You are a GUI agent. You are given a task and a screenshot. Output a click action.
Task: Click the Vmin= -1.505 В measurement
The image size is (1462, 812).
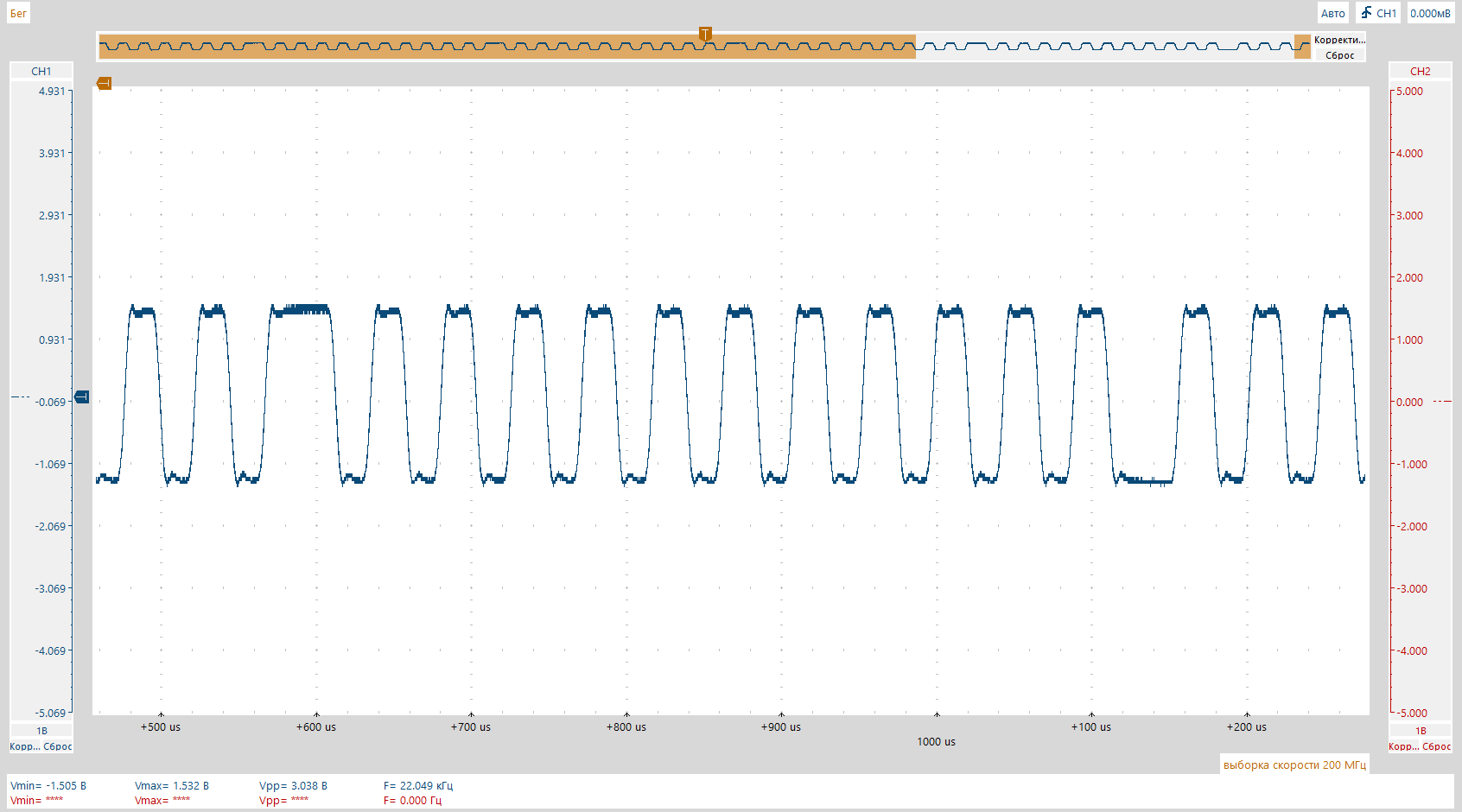tap(48, 786)
